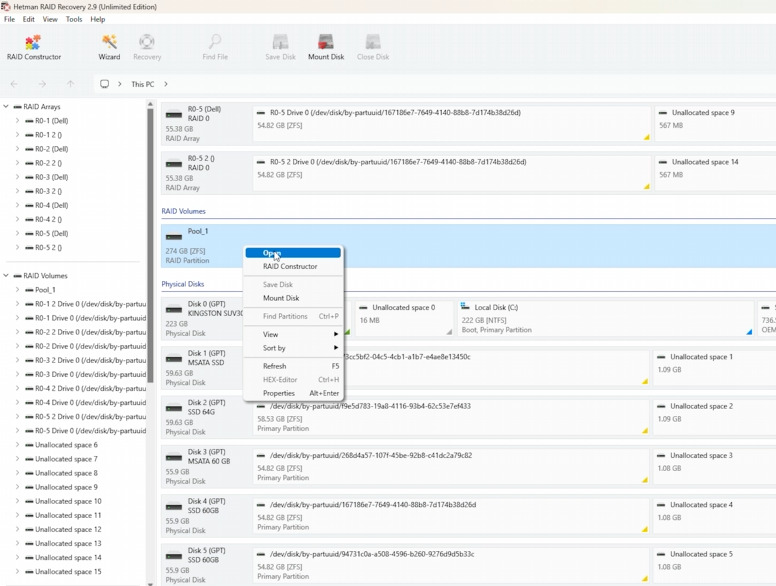Viewport: 776px width, 586px height.
Task: Open the View menu in menu bar
Action: pos(50,19)
